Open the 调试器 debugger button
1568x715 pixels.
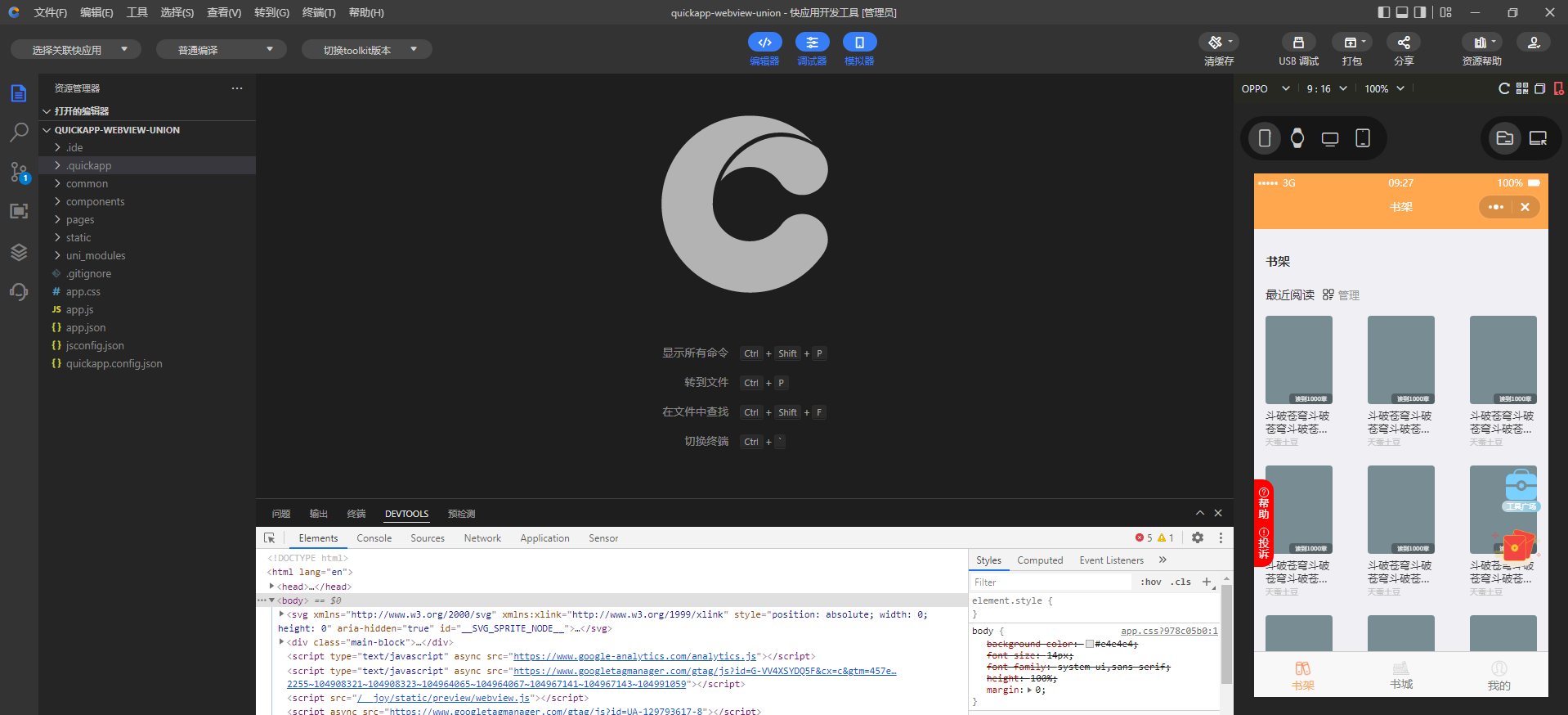tap(812, 43)
